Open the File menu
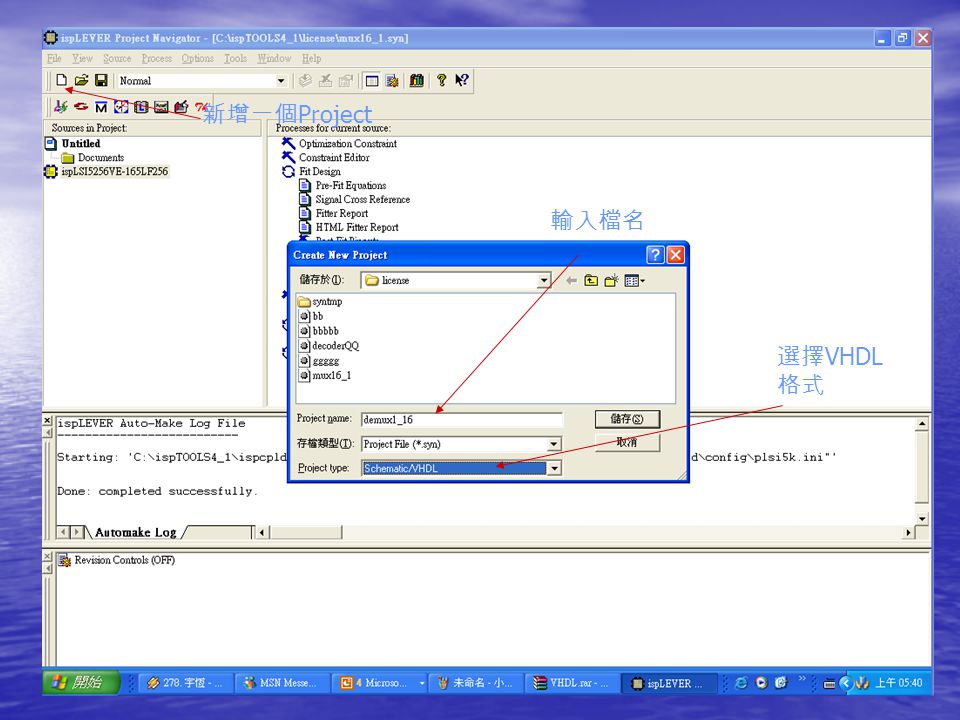 [x=54, y=58]
